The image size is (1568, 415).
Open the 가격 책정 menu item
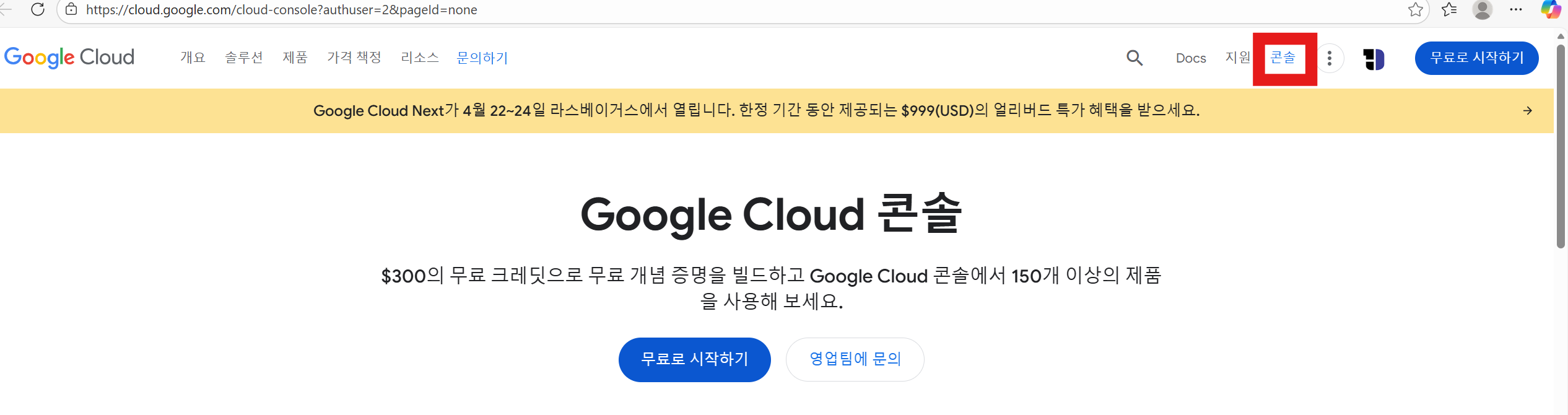[x=354, y=58]
